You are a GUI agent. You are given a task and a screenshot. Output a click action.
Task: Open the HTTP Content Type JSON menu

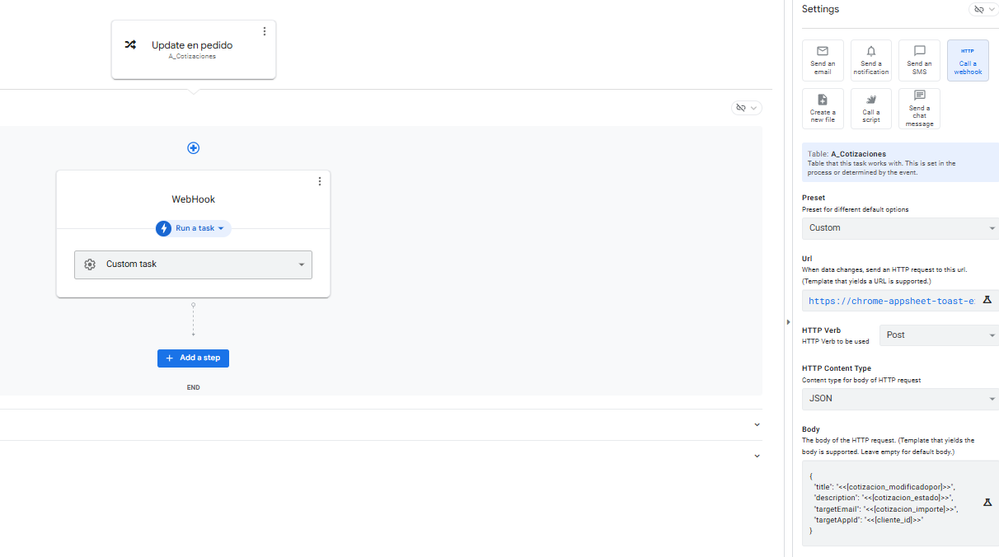[900, 399]
